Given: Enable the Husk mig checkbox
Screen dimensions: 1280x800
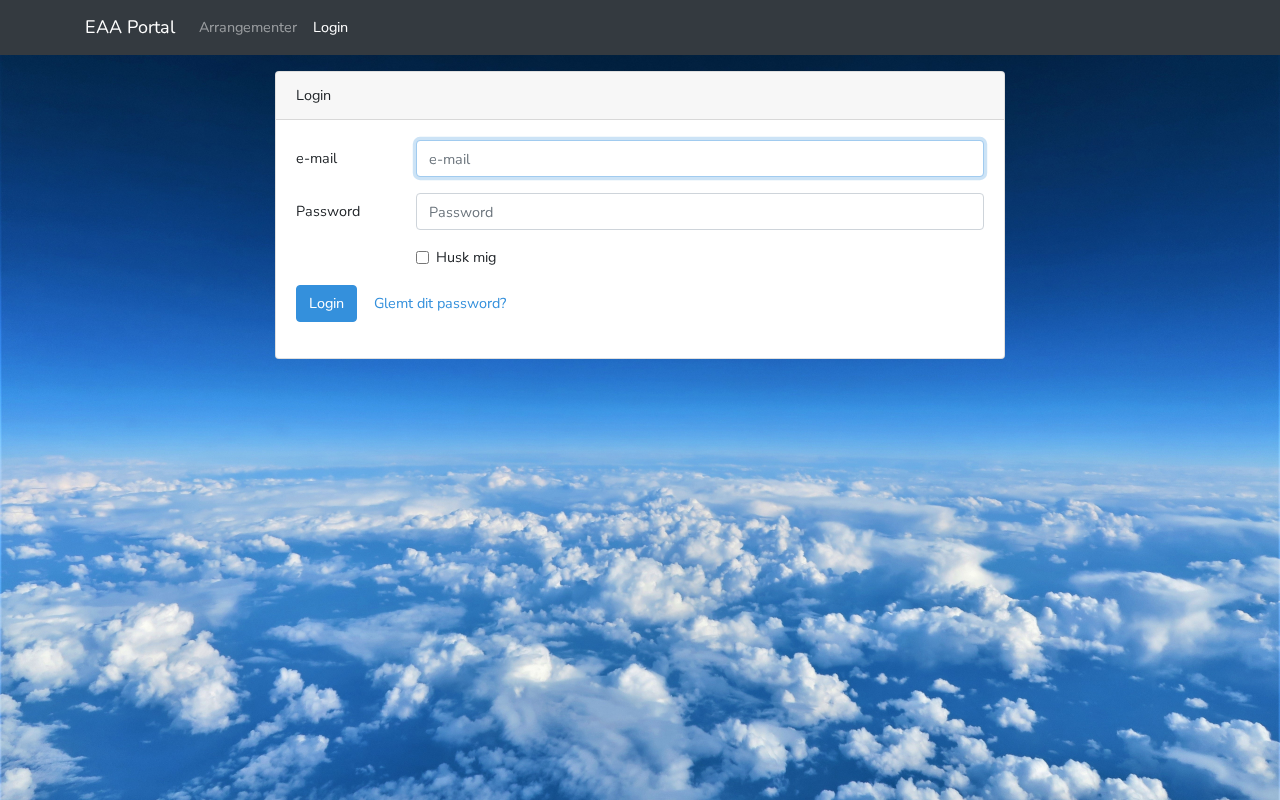Looking at the screenshot, I should 422,258.
